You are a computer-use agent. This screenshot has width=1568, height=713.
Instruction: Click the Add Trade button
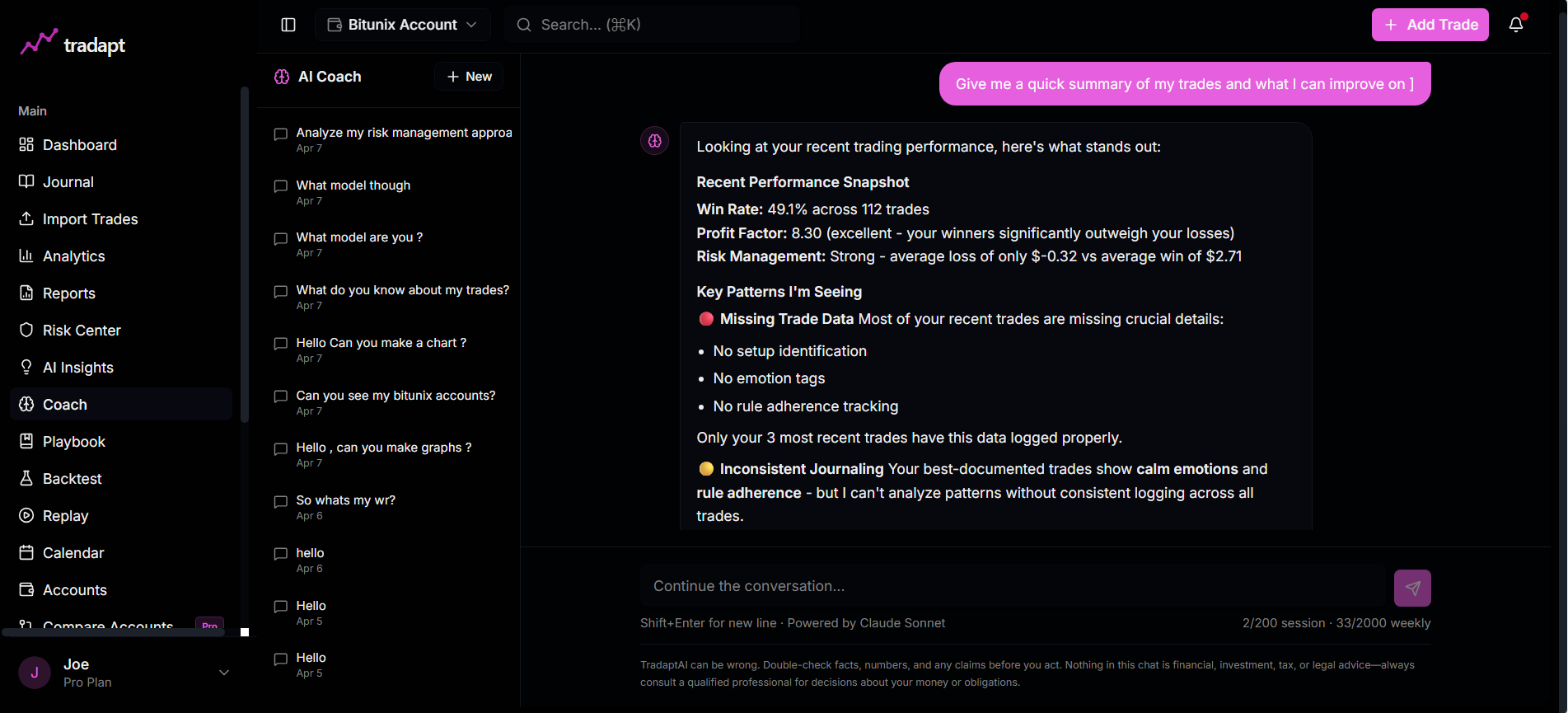click(1430, 25)
